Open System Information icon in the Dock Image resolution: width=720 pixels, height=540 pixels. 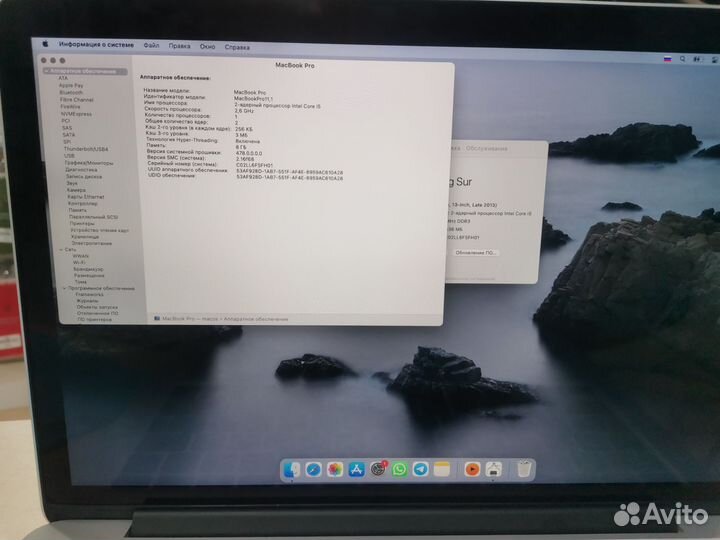coord(493,469)
